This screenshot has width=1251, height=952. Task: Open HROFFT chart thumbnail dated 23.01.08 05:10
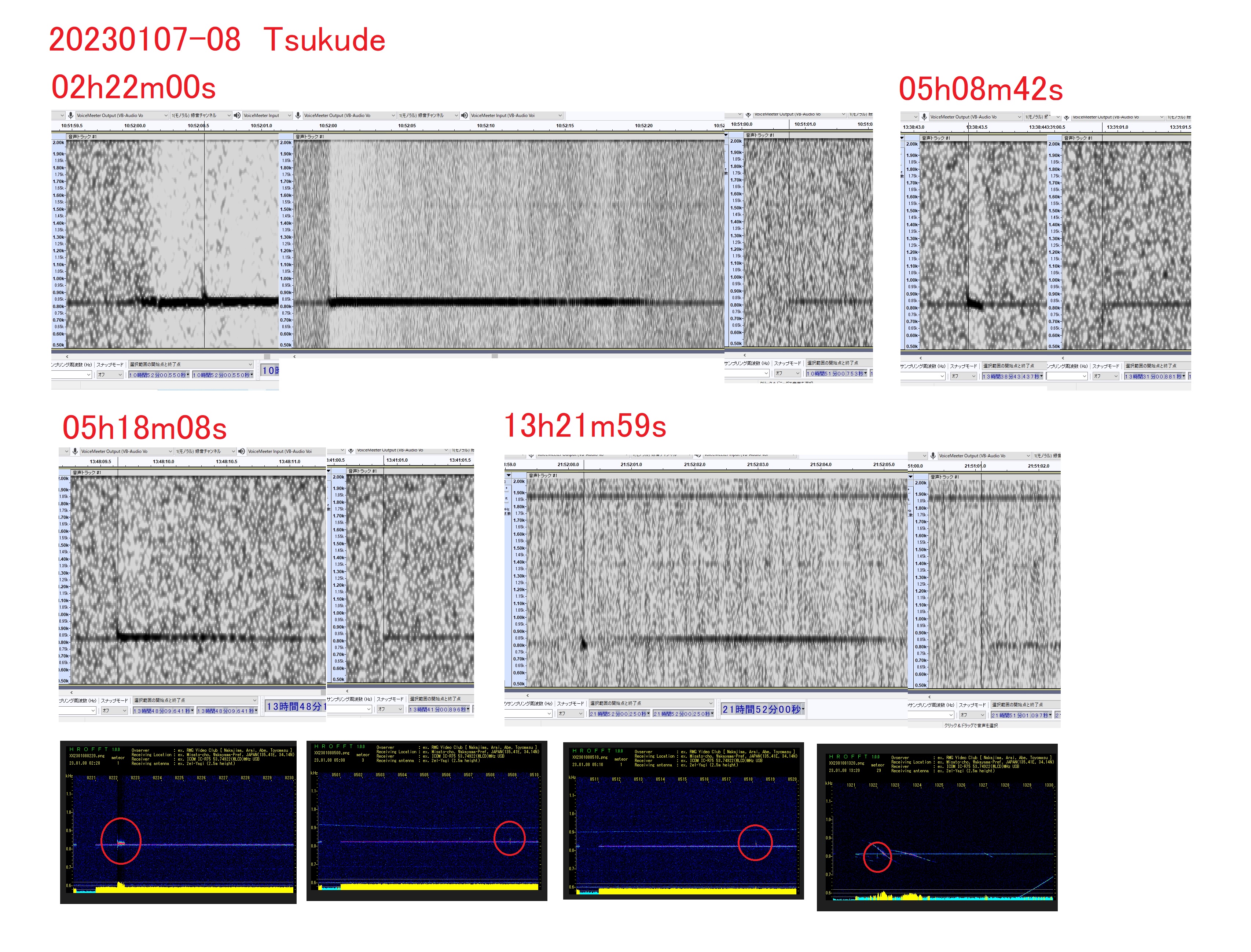coord(683,821)
